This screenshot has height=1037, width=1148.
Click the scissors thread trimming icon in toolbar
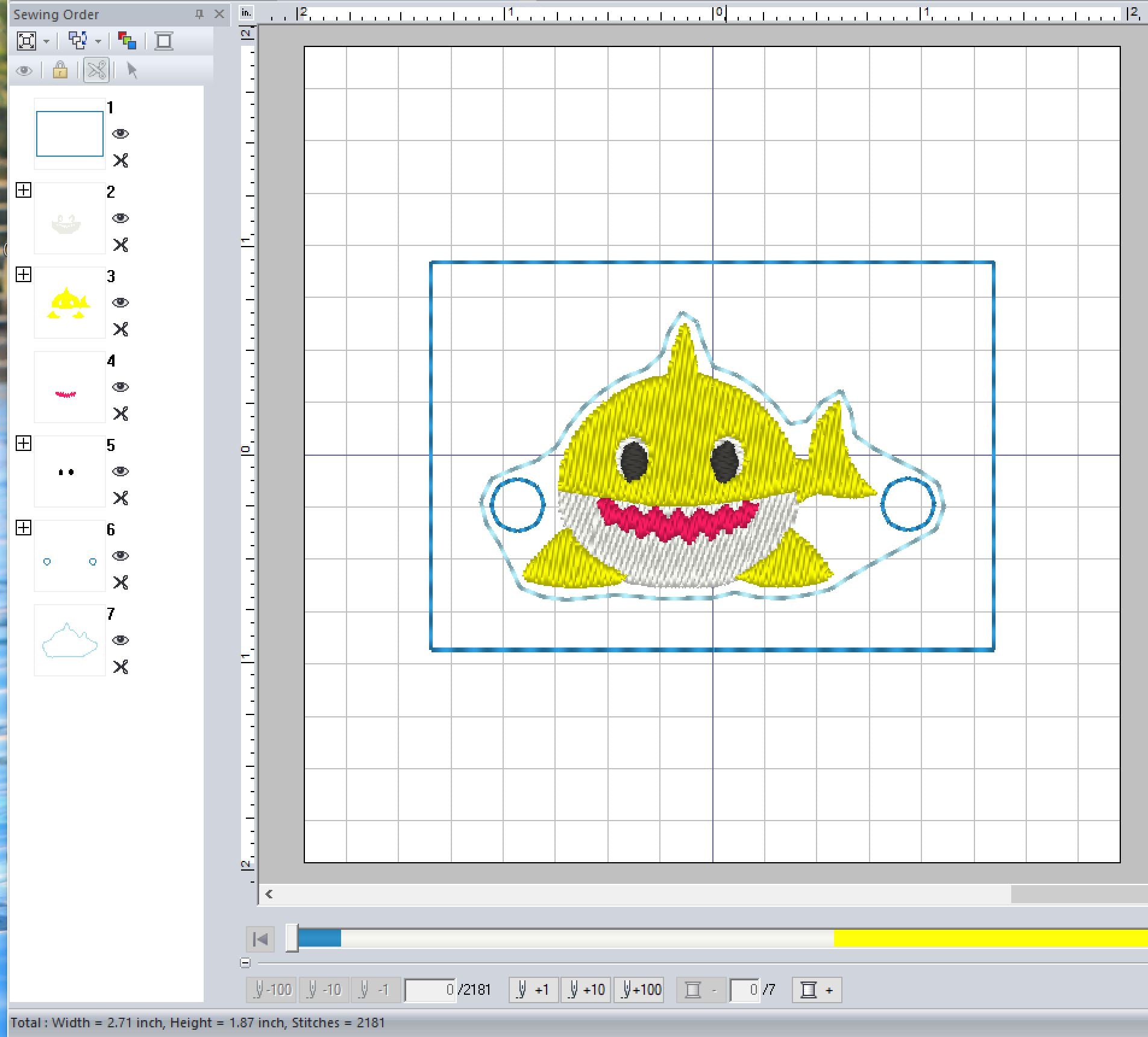click(96, 71)
